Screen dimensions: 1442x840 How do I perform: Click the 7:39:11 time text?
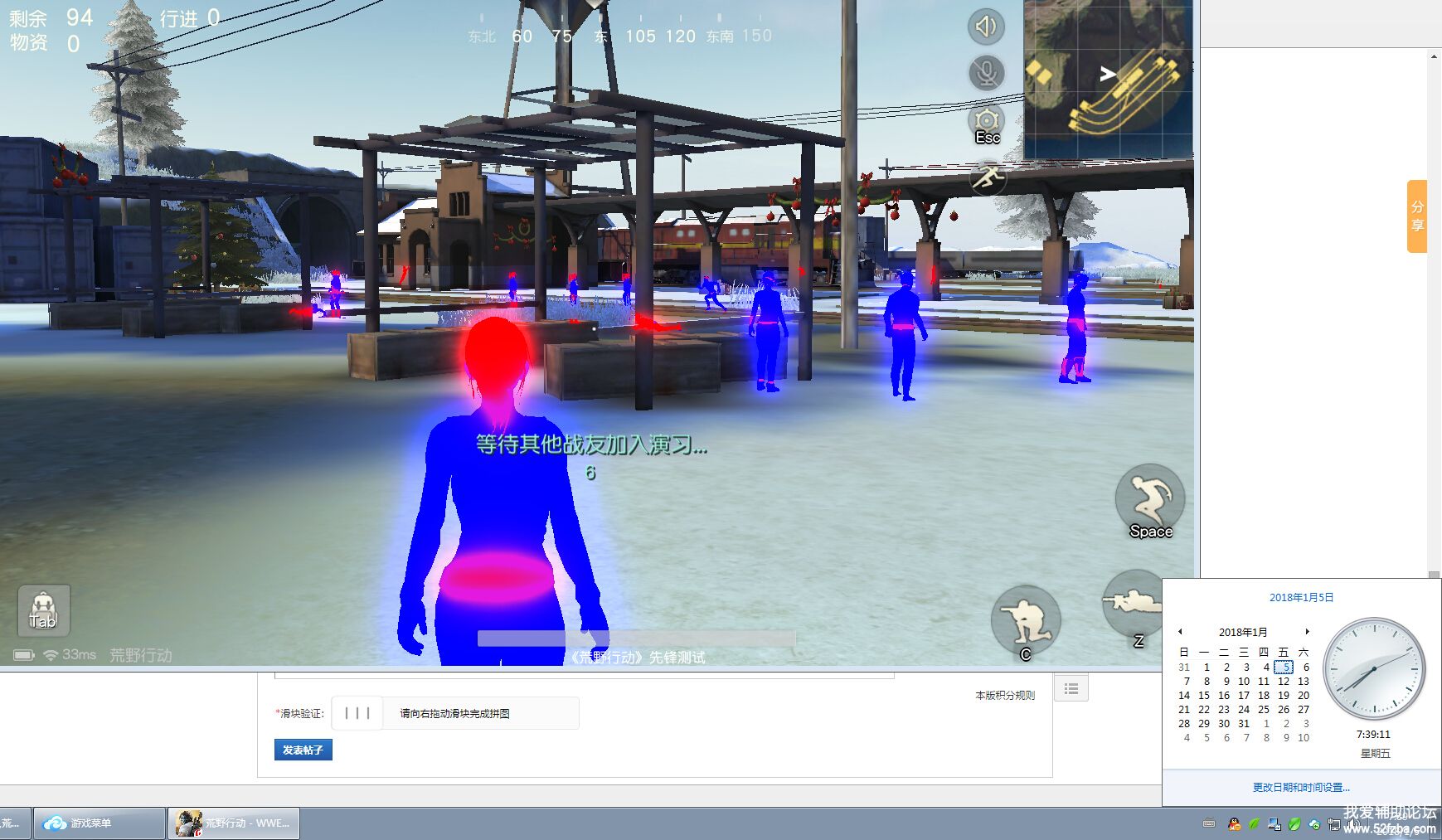(1374, 734)
